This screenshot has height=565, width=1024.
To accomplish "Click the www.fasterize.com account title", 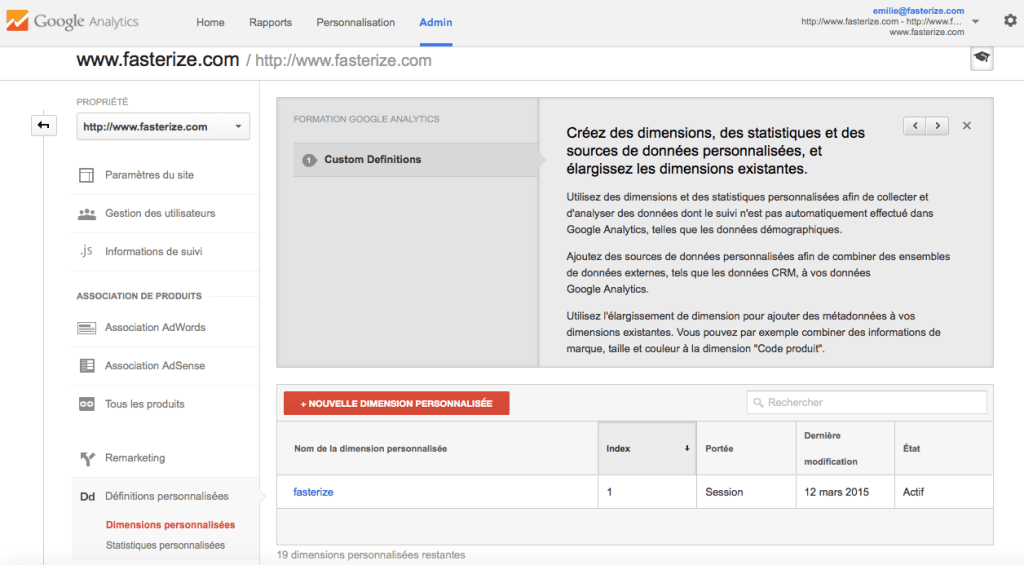I will coord(157,60).
